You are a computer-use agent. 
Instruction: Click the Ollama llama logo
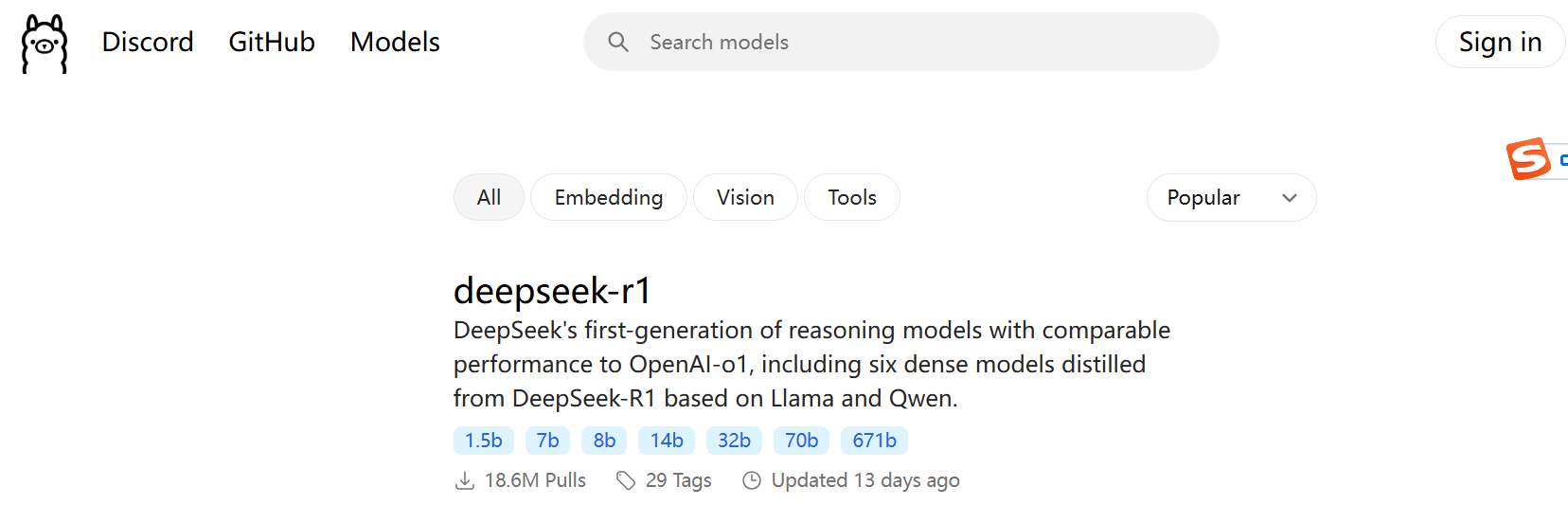click(45, 44)
